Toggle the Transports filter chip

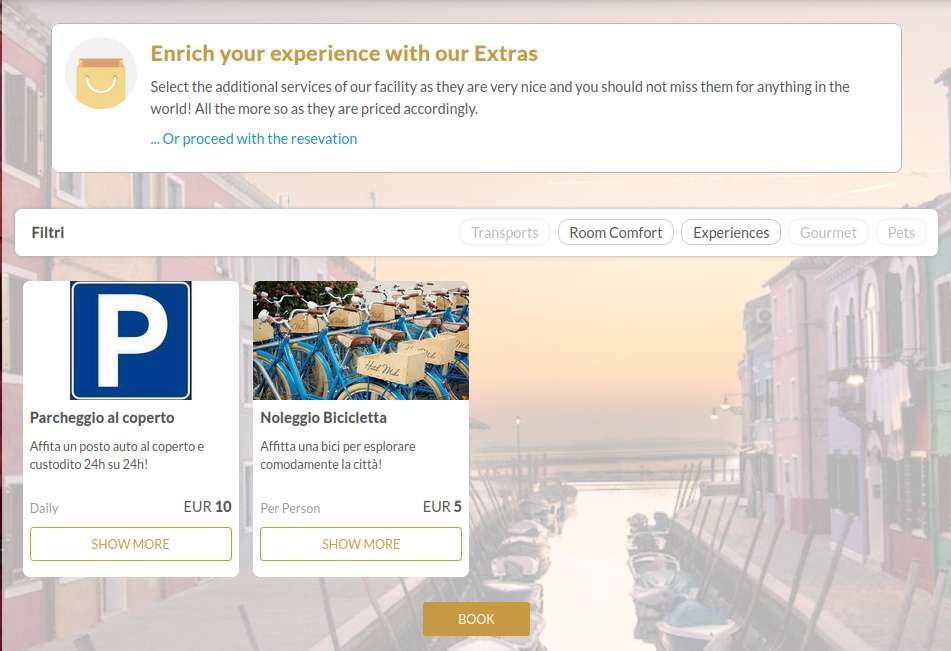(505, 232)
